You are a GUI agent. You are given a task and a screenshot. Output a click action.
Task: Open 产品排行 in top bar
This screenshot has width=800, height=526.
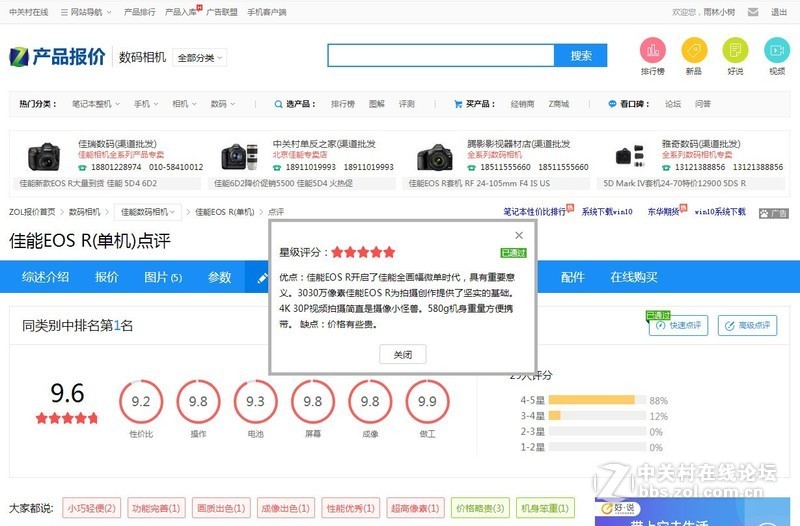coord(139,12)
